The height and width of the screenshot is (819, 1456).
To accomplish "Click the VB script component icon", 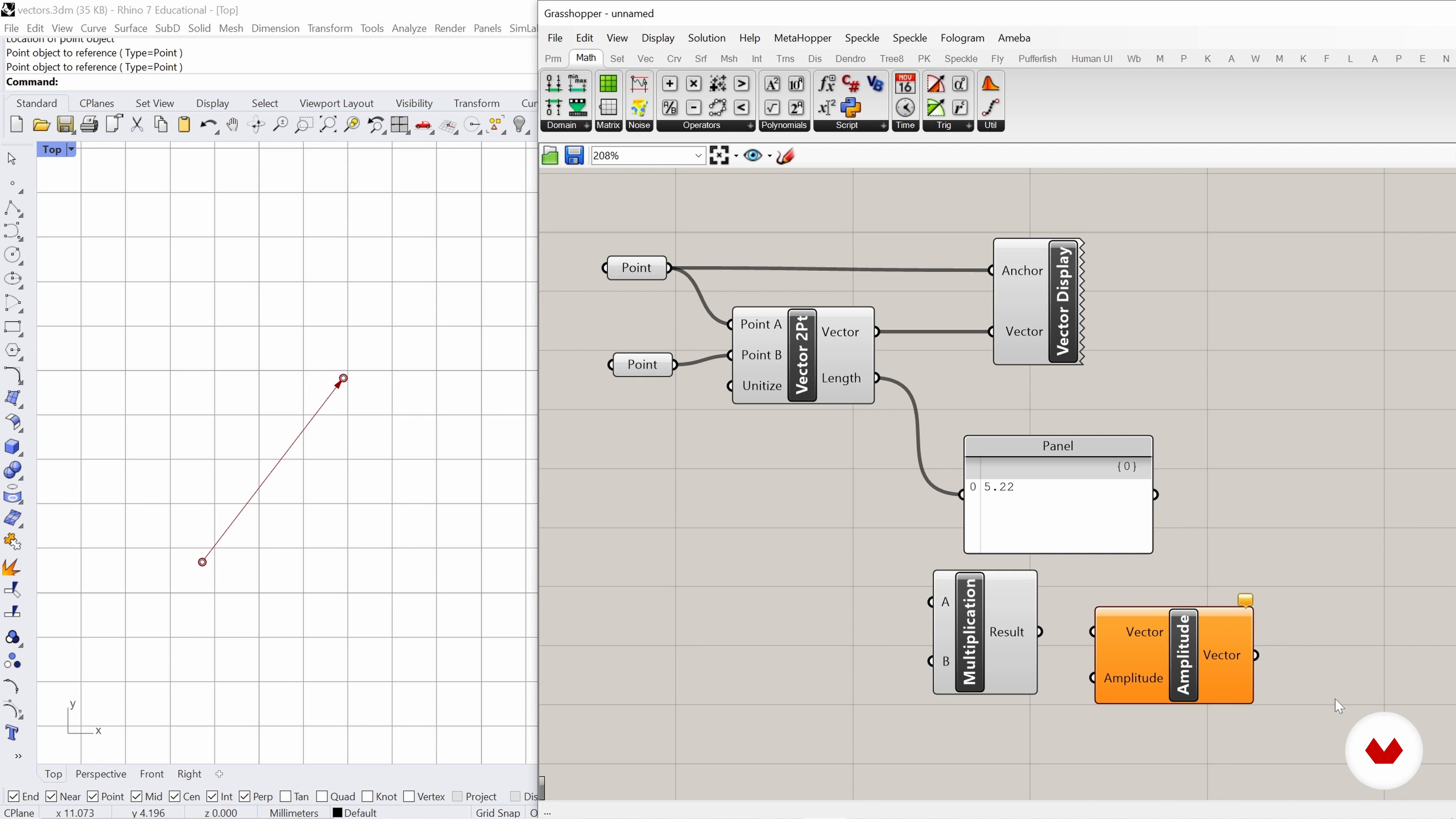I will (x=875, y=84).
